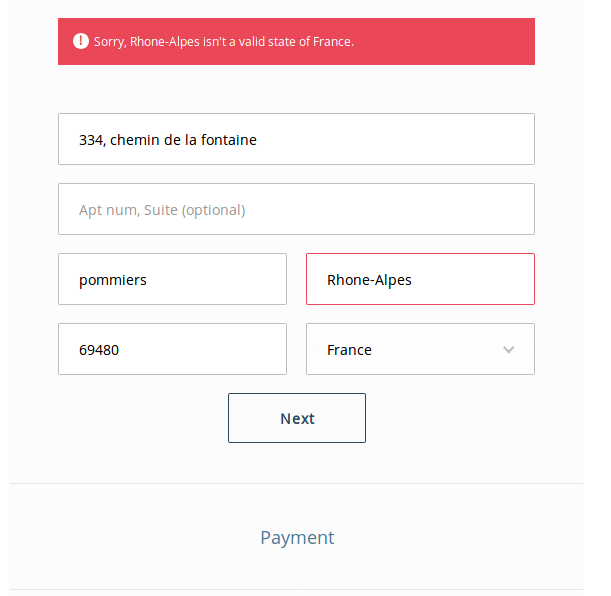Click the 'isn't a valid state' error message
This screenshot has width=611, height=596.
click(224, 42)
